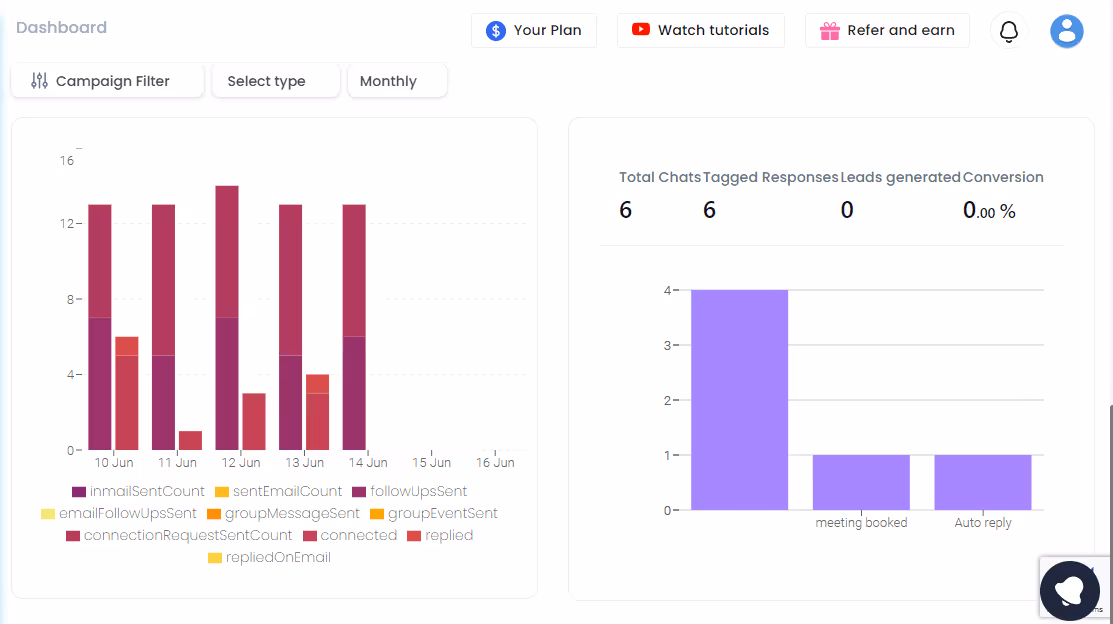
Task: Toggle the inmailSentCount series in the legend
Action: (145, 491)
